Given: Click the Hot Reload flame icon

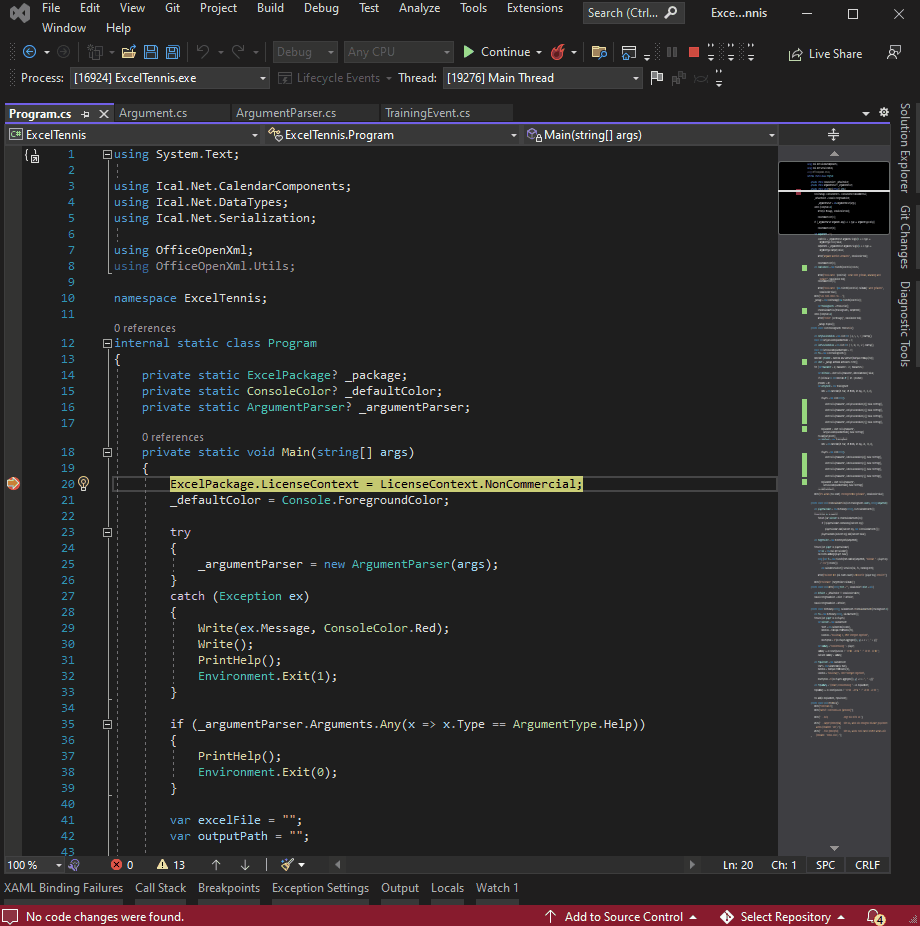Looking at the screenshot, I should pyautogui.click(x=560, y=51).
